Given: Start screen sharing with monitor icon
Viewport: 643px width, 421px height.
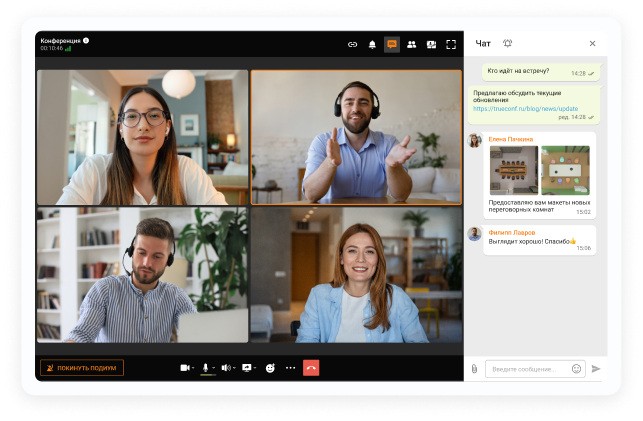Looking at the screenshot, I should click(x=246, y=368).
